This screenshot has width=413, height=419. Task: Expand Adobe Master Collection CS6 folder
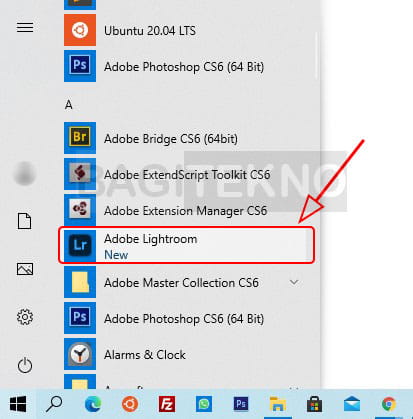click(187, 282)
